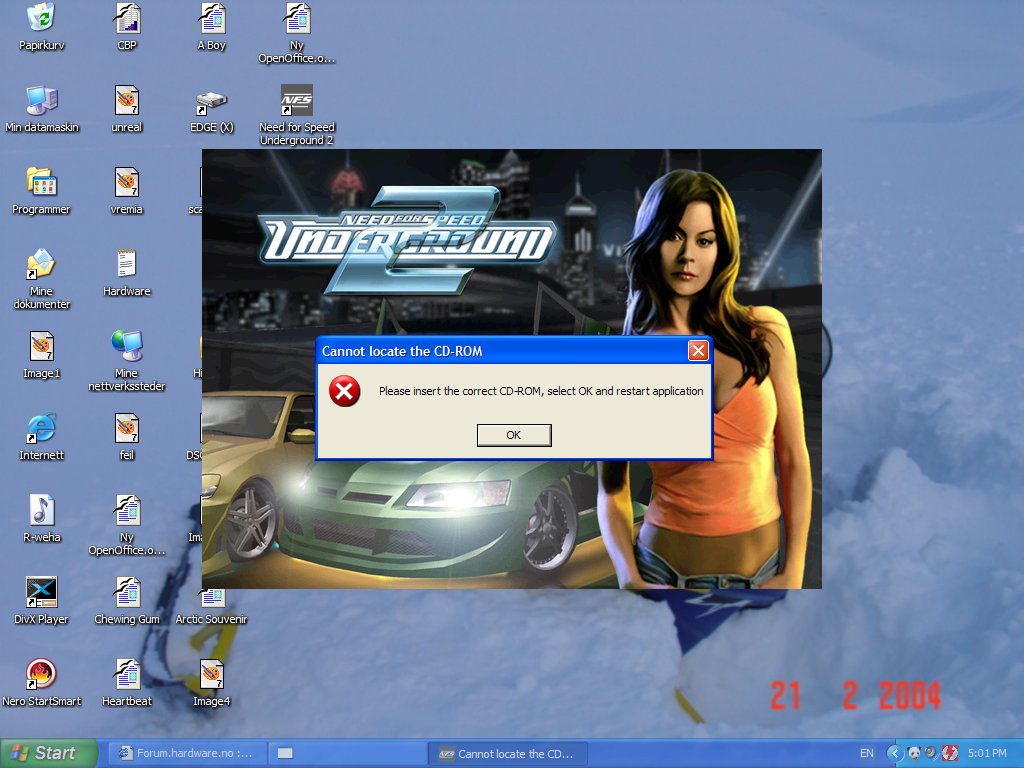Expand hidden system tray icons chevron
This screenshot has width=1024, height=768.
click(x=894, y=754)
